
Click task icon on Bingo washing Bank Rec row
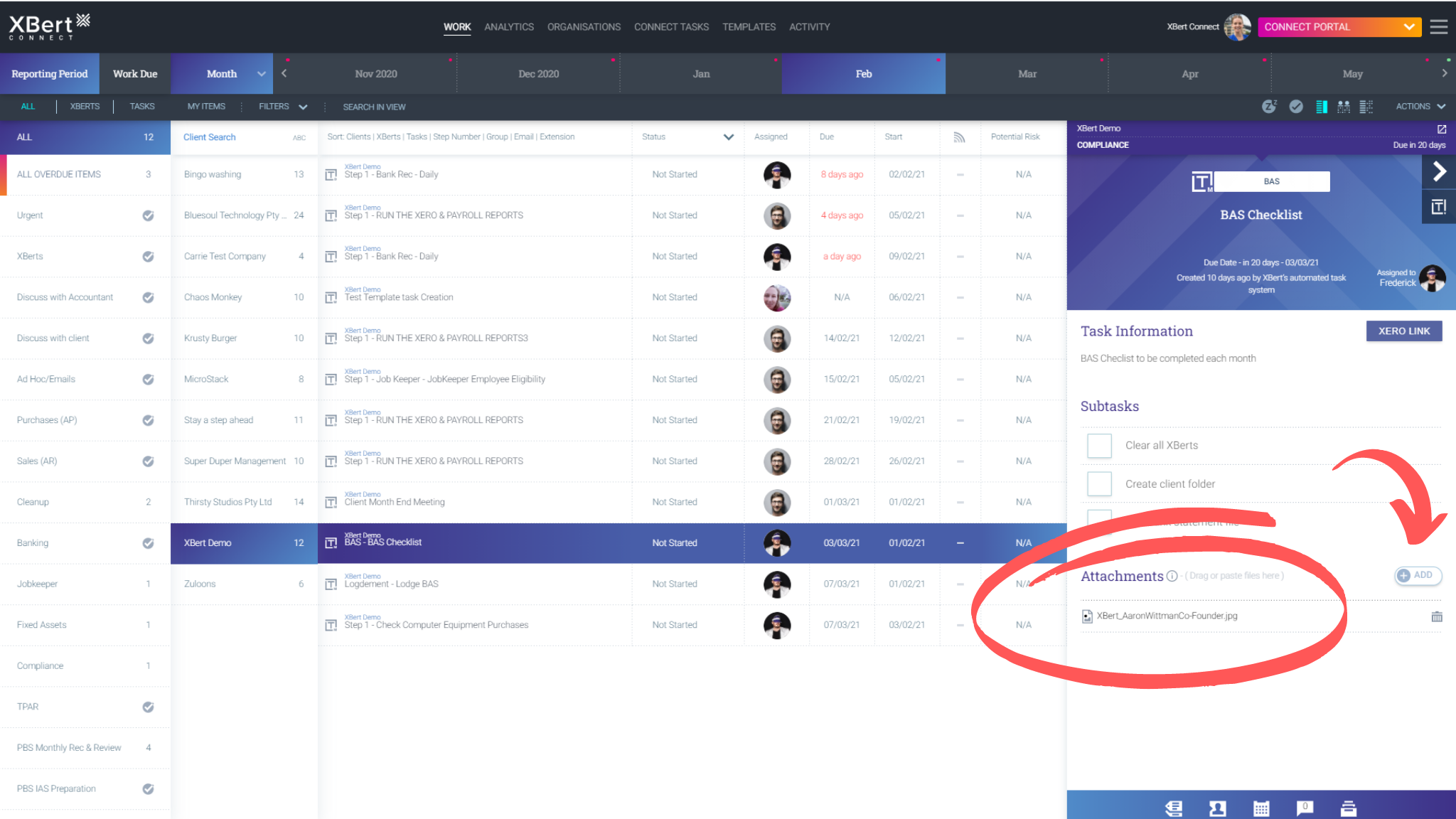pyautogui.click(x=331, y=175)
